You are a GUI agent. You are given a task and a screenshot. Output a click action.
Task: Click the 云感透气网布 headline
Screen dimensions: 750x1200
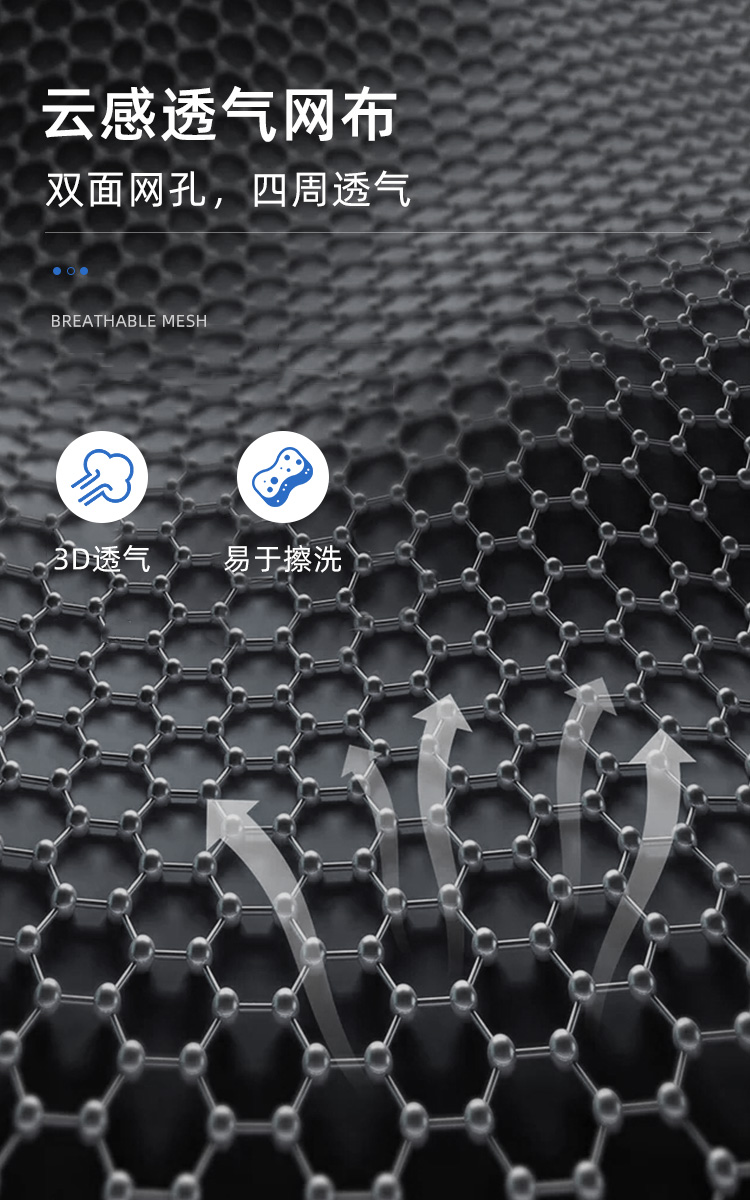coord(220,116)
